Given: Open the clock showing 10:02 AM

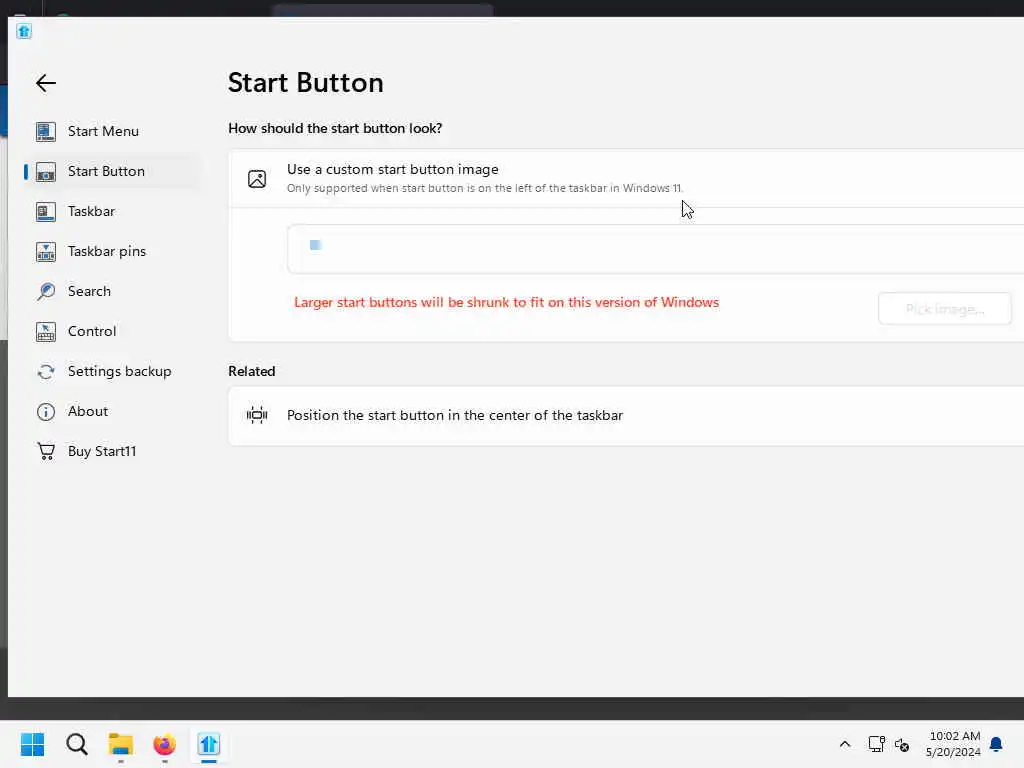Looking at the screenshot, I should coord(953,744).
